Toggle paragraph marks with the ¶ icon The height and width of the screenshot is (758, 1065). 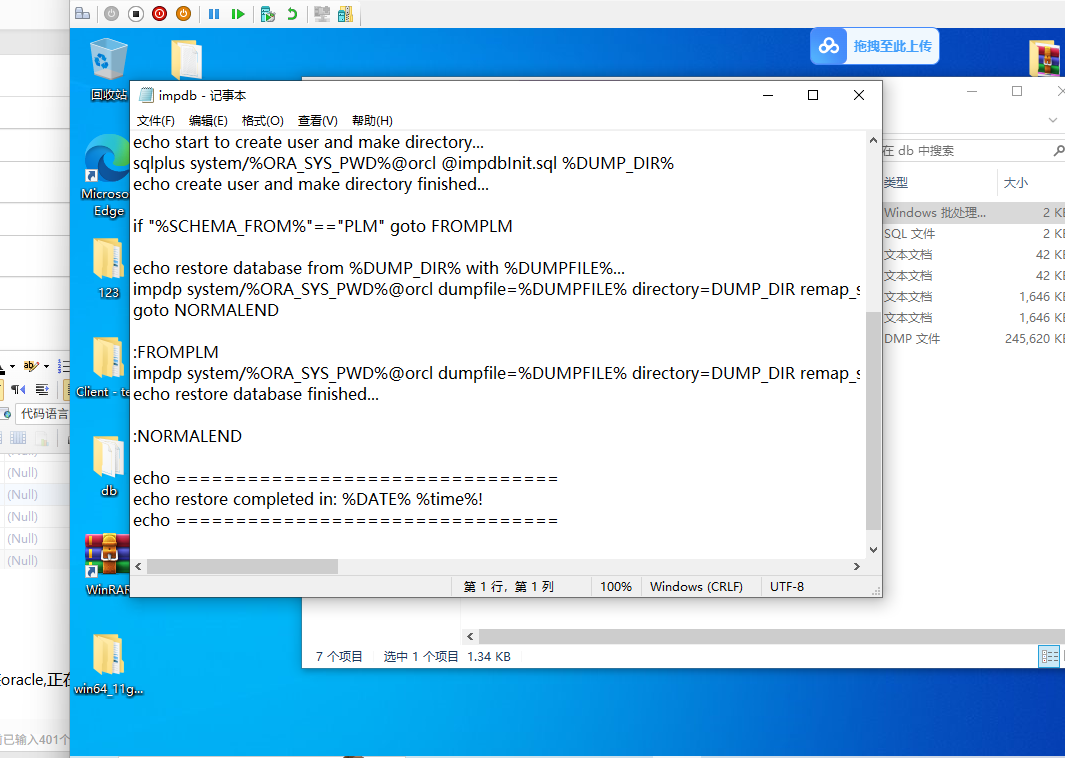point(16,389)
